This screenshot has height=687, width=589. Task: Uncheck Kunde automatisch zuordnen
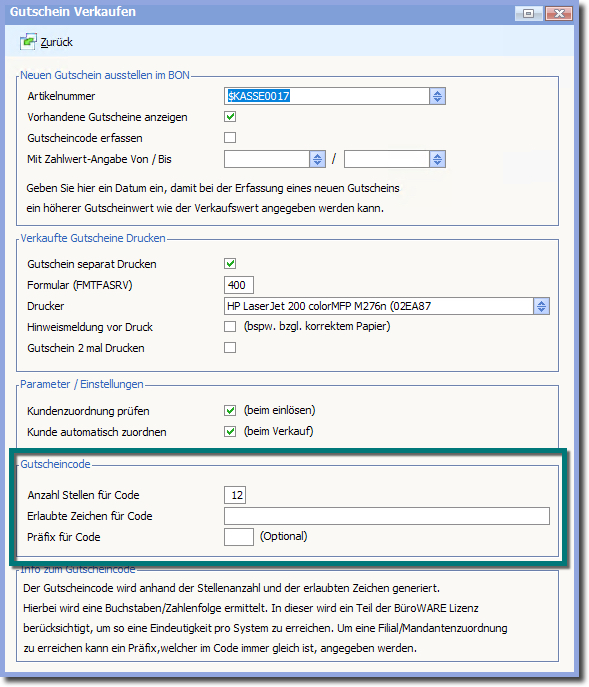[230, 432]
